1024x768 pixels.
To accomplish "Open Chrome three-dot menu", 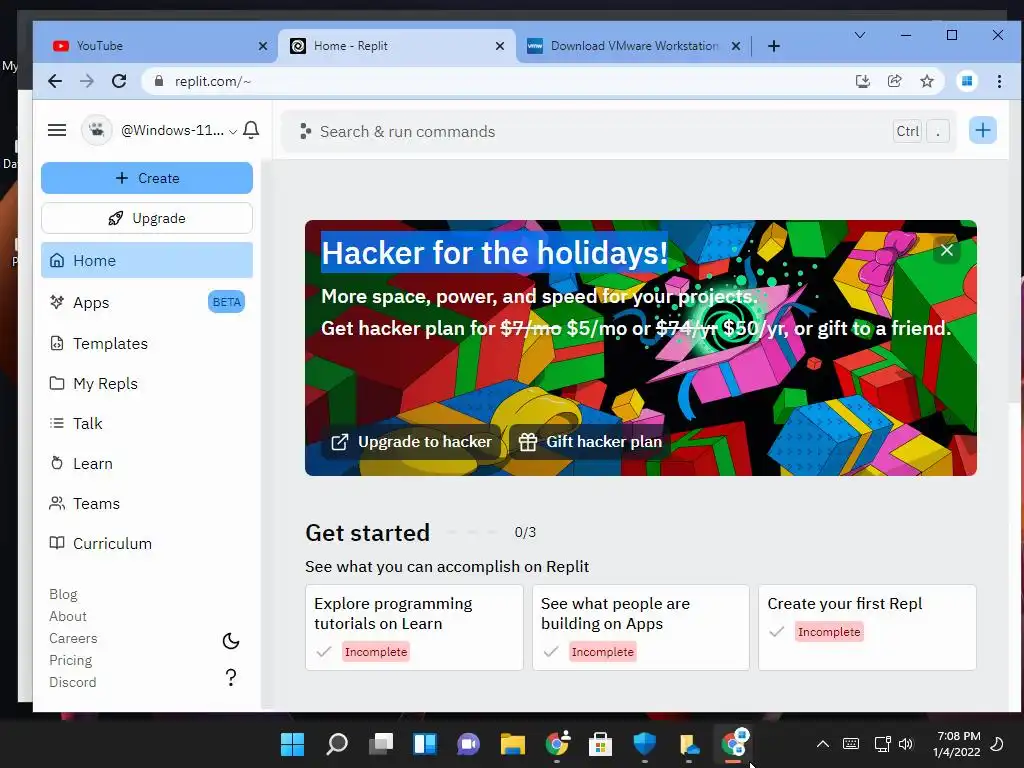I will pyautogui.click(x=999, y=81).
